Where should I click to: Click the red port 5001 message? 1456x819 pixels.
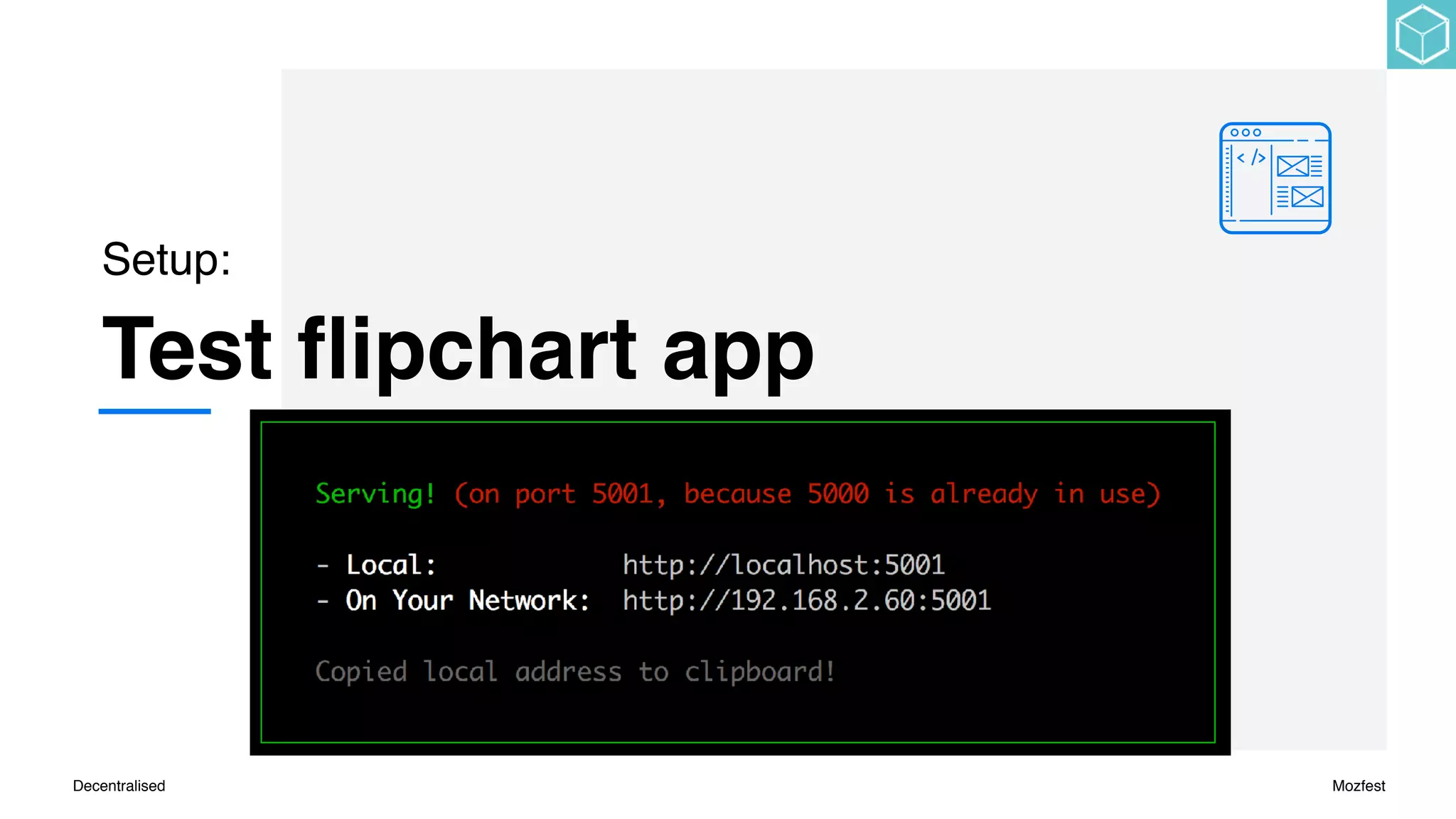(806, 493)
